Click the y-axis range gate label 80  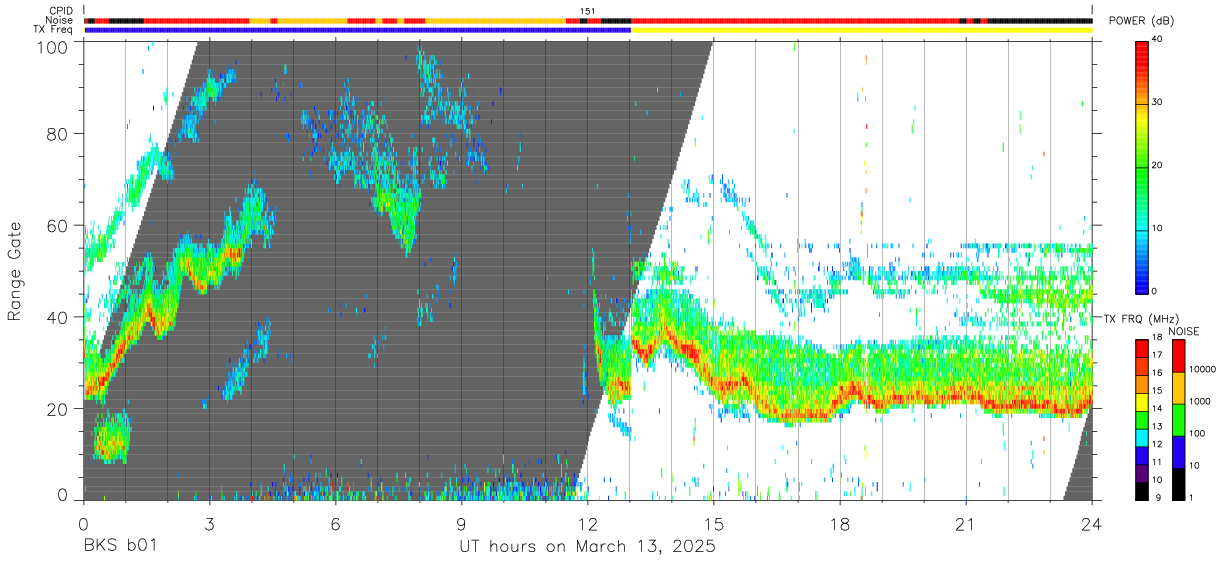(58, 134)
